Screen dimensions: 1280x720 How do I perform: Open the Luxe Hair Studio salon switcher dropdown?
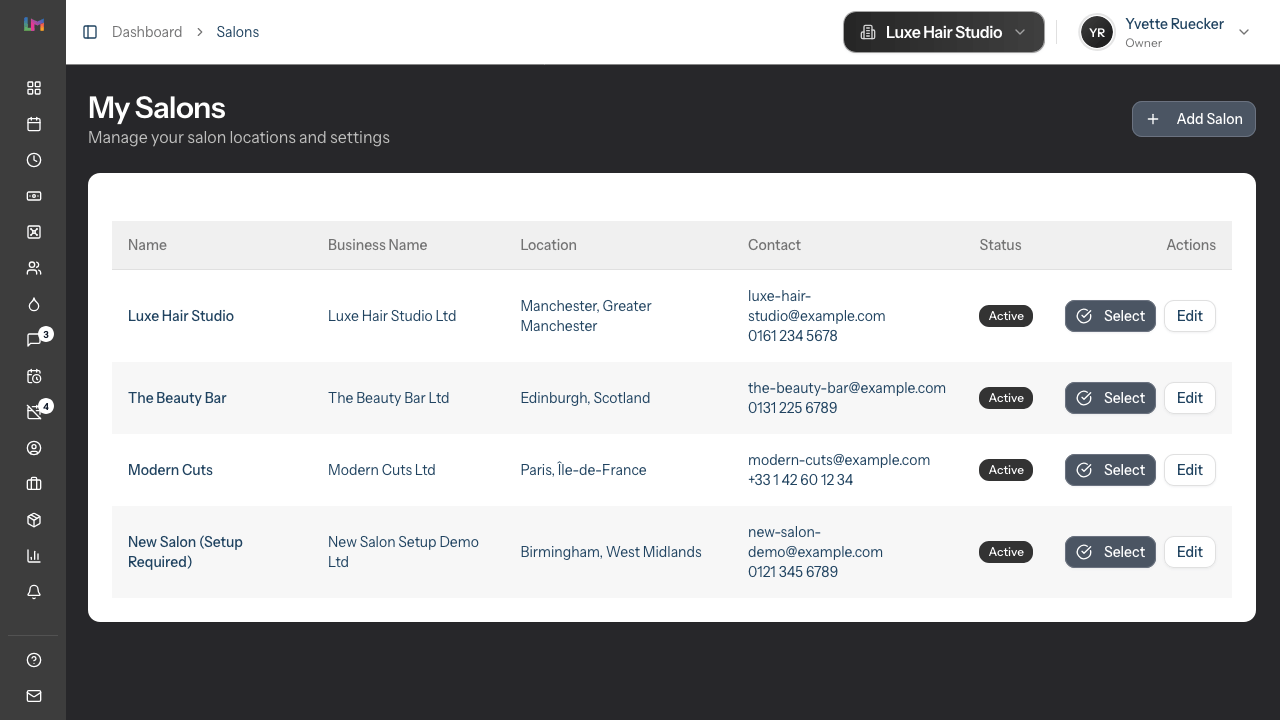[x=943, y=32]
